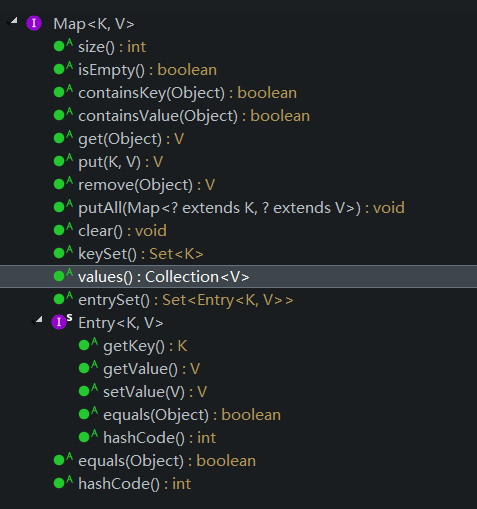Select the last equals(Object) : boolean row
The height and width of the screenshot is (509, 477).
[167, 461]
